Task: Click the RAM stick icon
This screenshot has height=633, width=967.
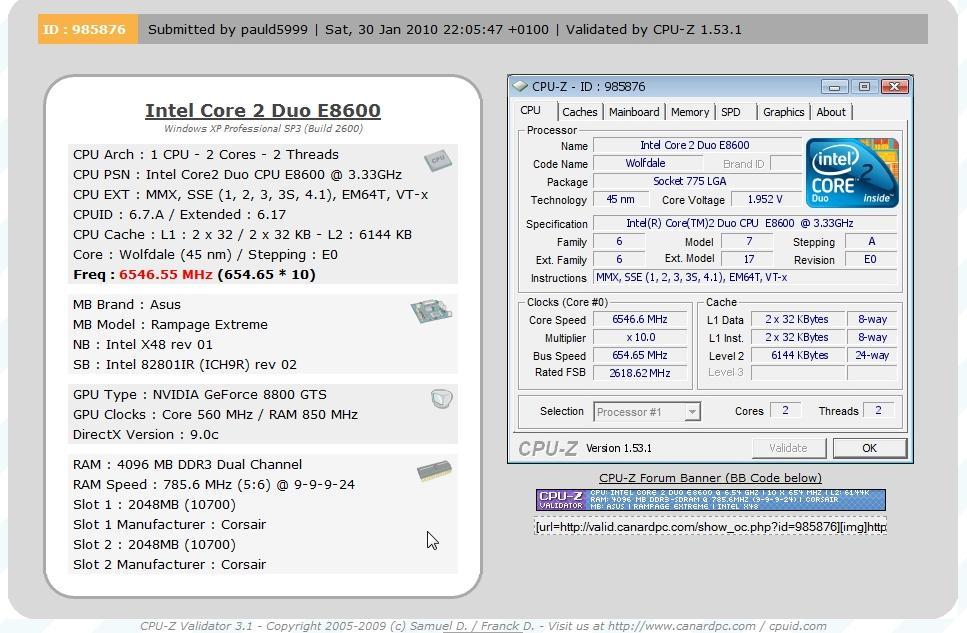Action: (x=434, y=471)
